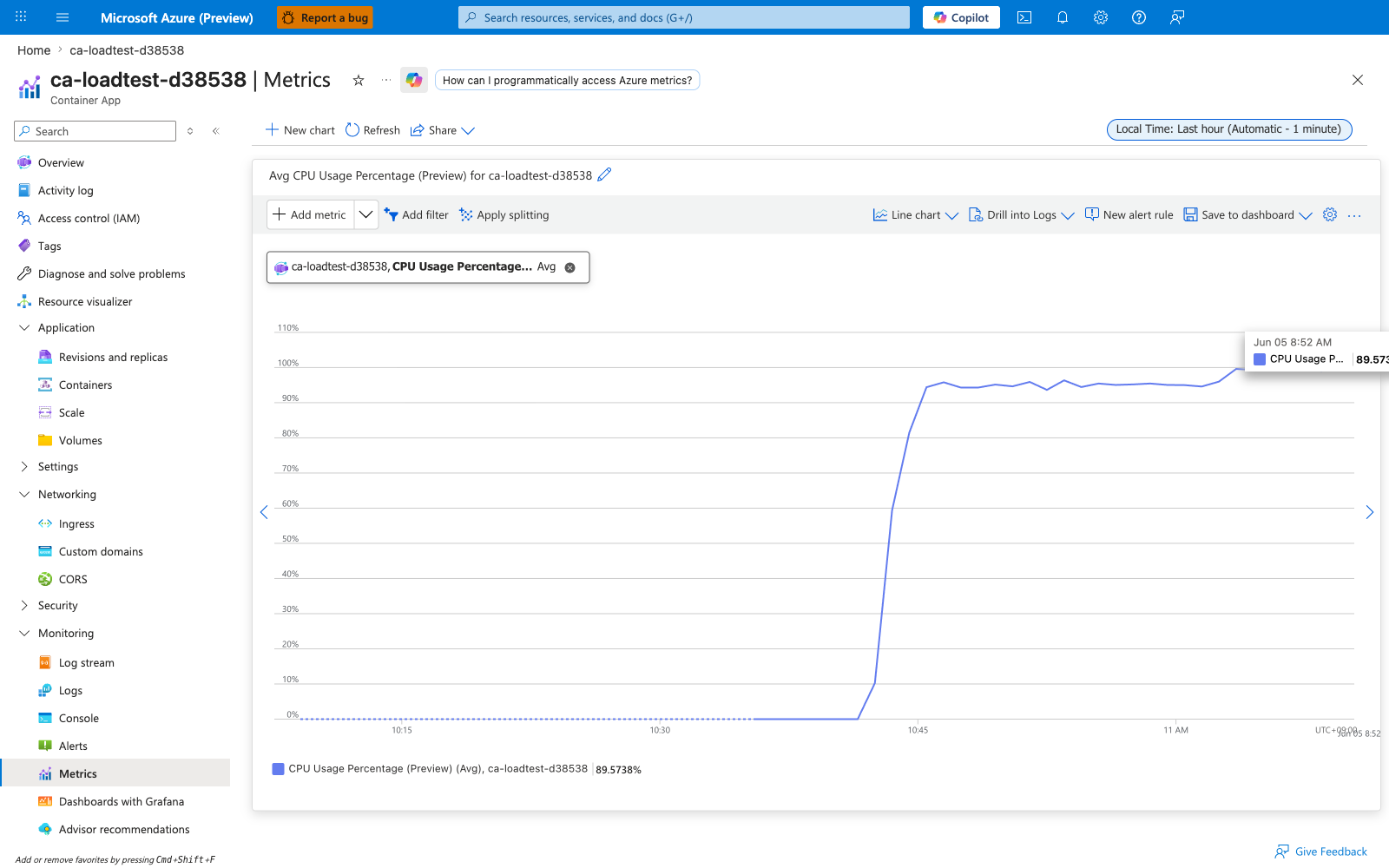This screenshot has width=1389, height=868.
Task: Open chart settings gear icon
Action: (1330, 214)
